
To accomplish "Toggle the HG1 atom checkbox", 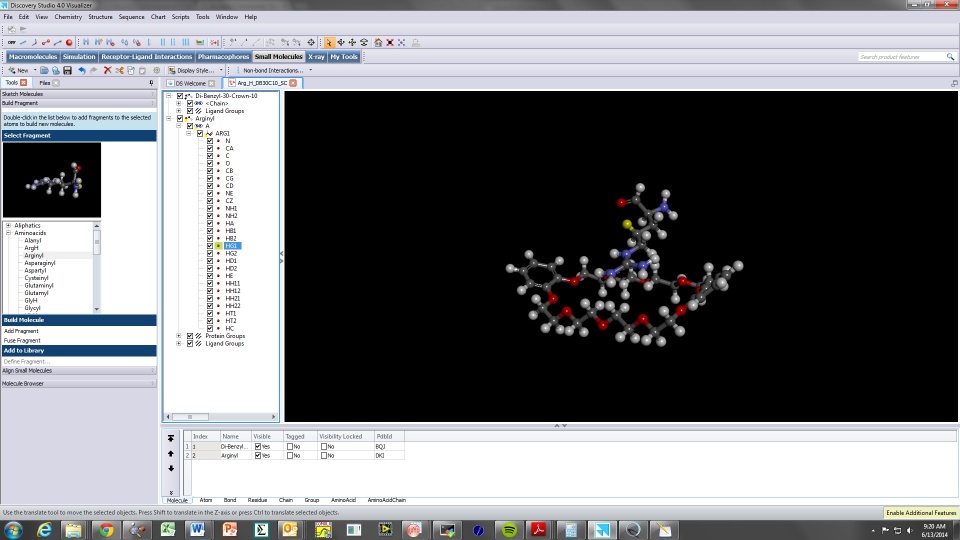I will coord(210,246).
